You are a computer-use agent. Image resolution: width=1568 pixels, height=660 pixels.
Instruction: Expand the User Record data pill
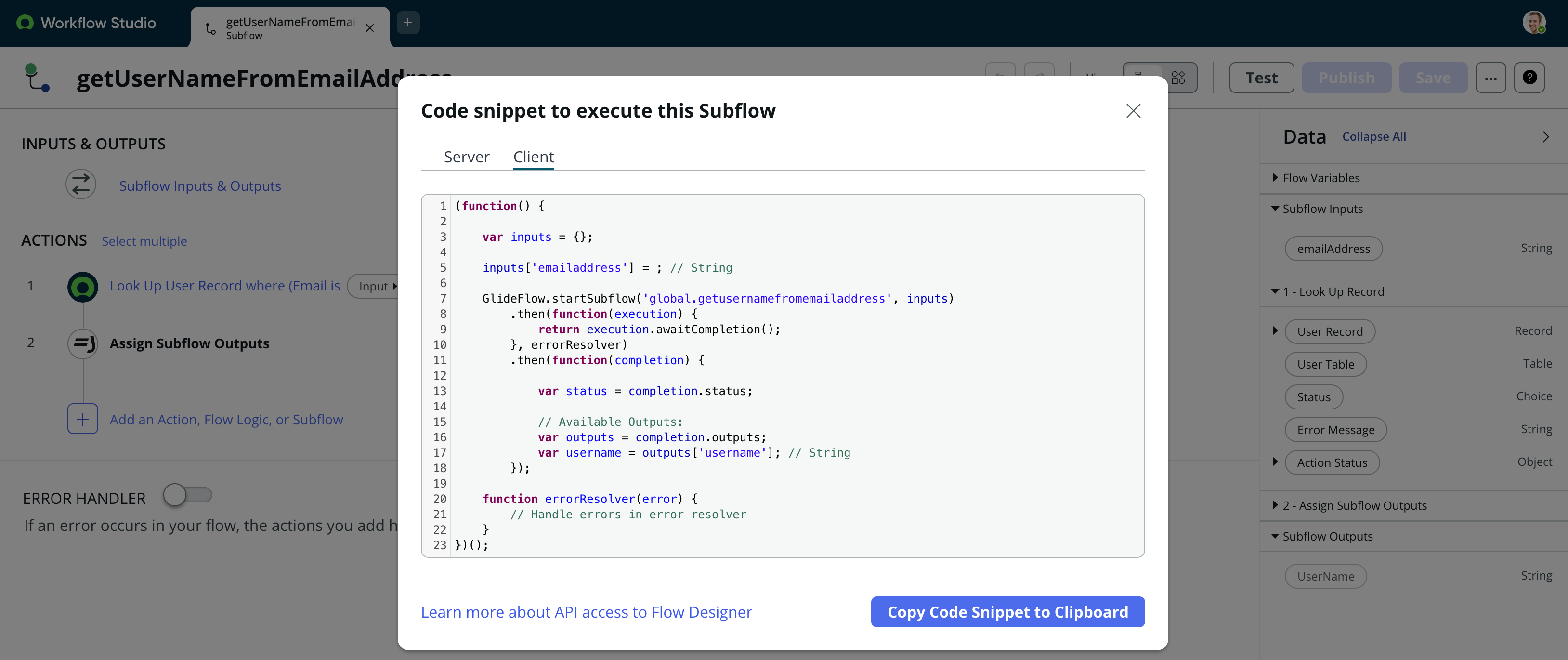tap(1275, 331)
